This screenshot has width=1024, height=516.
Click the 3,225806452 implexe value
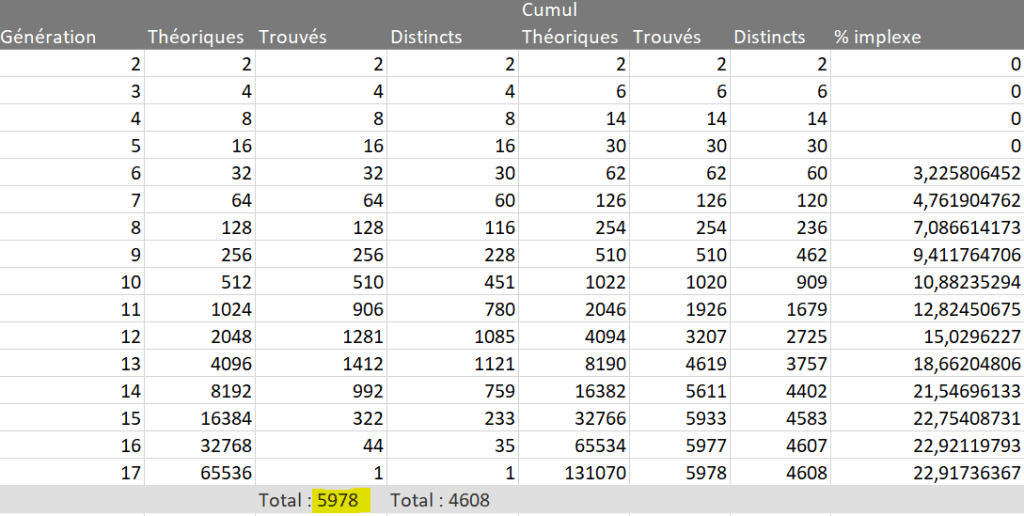tap(960, 173)
